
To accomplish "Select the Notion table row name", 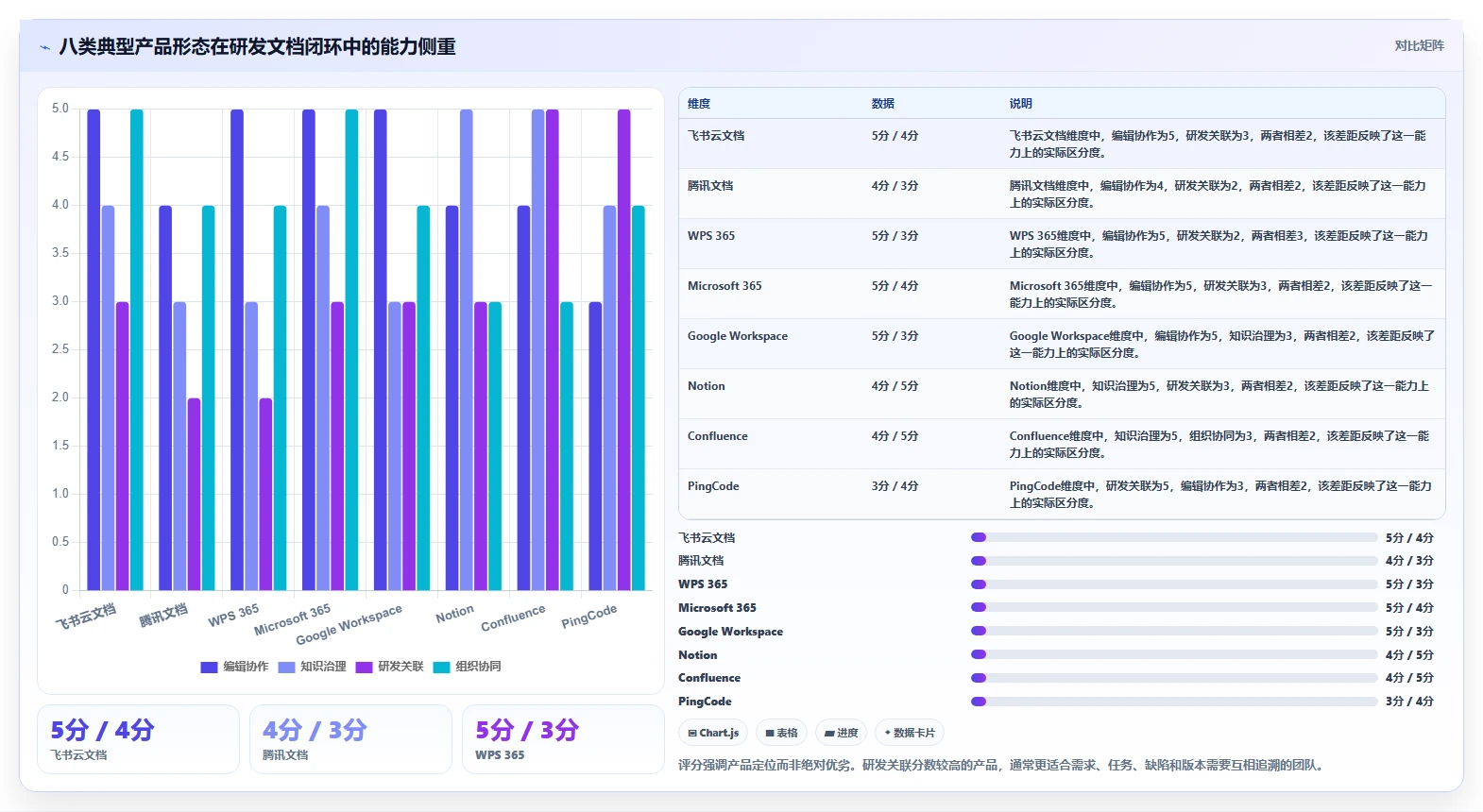I will click(707, 386).
